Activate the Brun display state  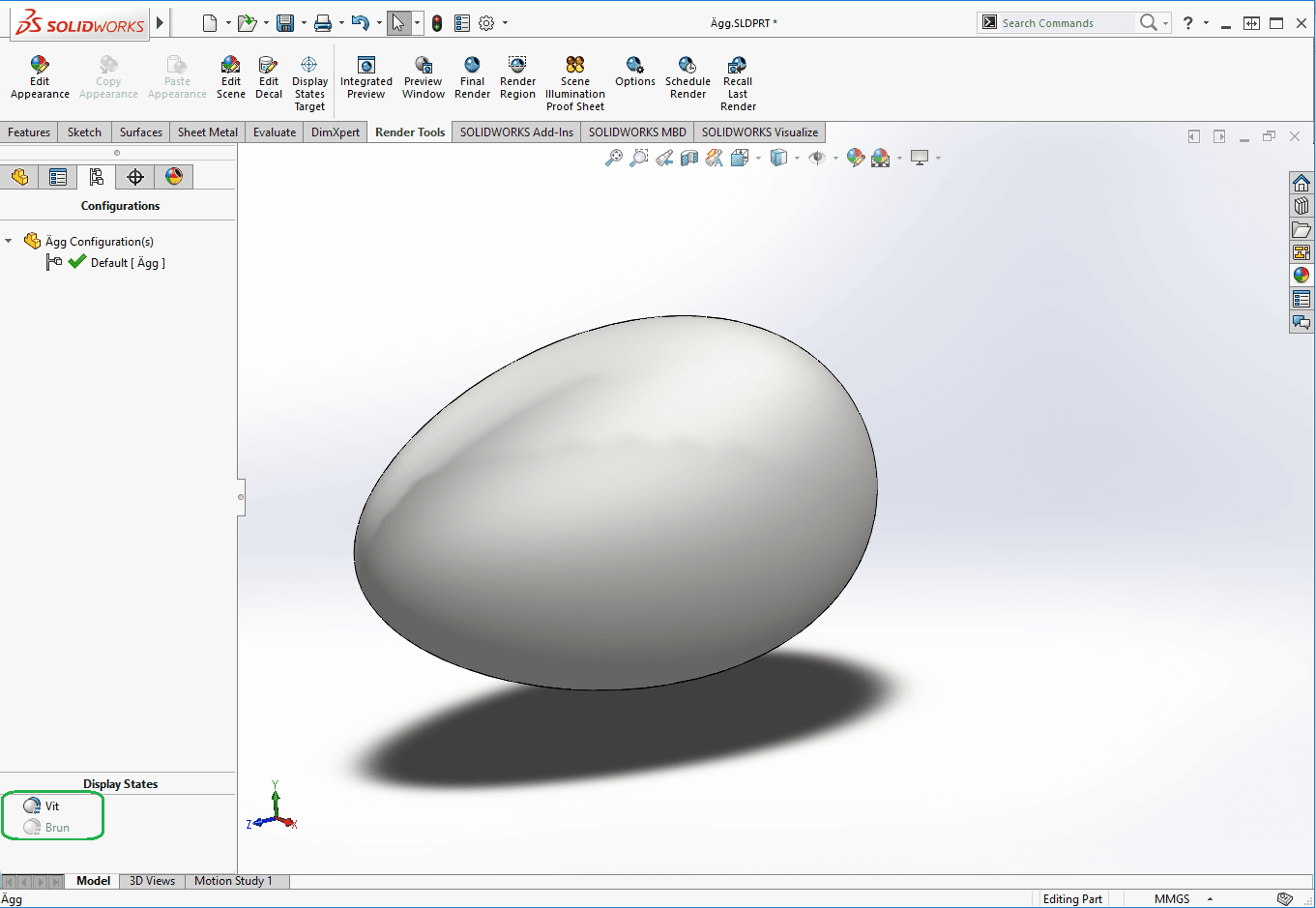click(56, 828)
